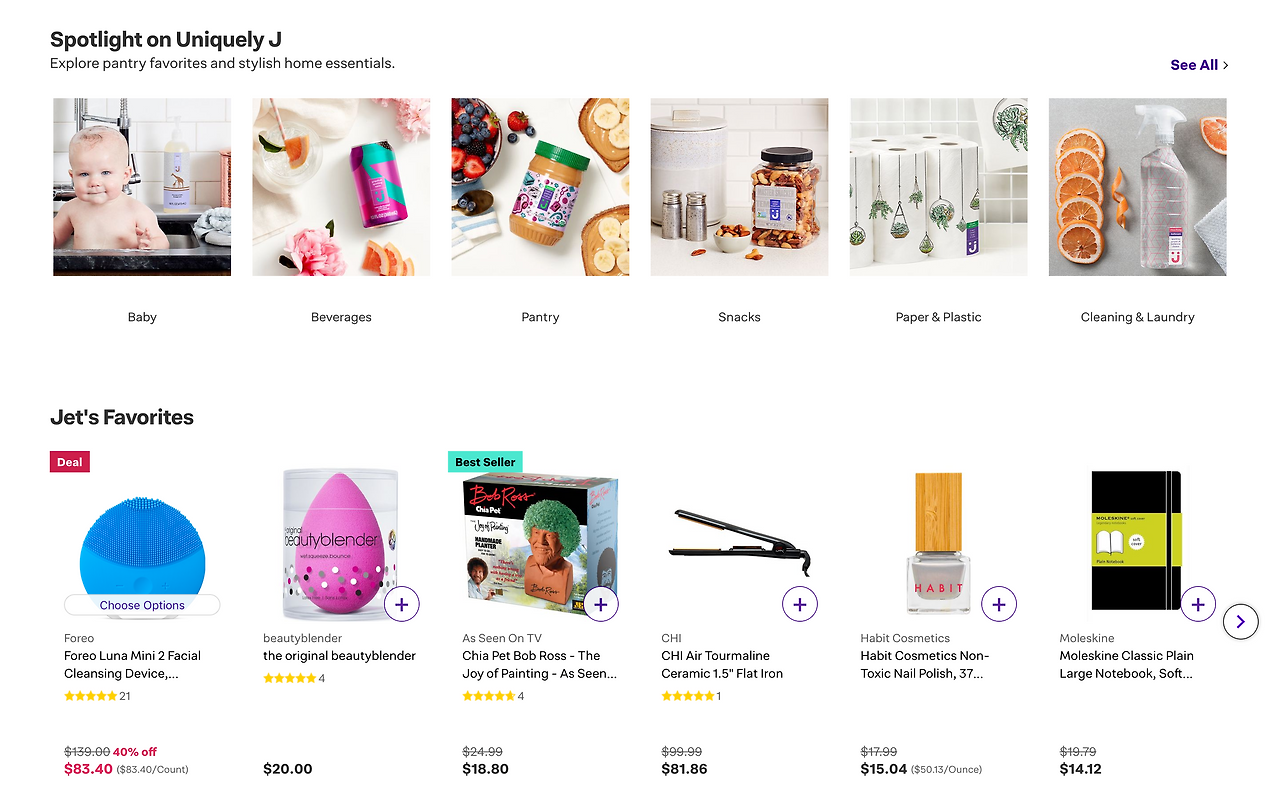Add Moleskine Classic Notebook to cart
Screen dimensions: 1280x803
tap(1197, 604)
